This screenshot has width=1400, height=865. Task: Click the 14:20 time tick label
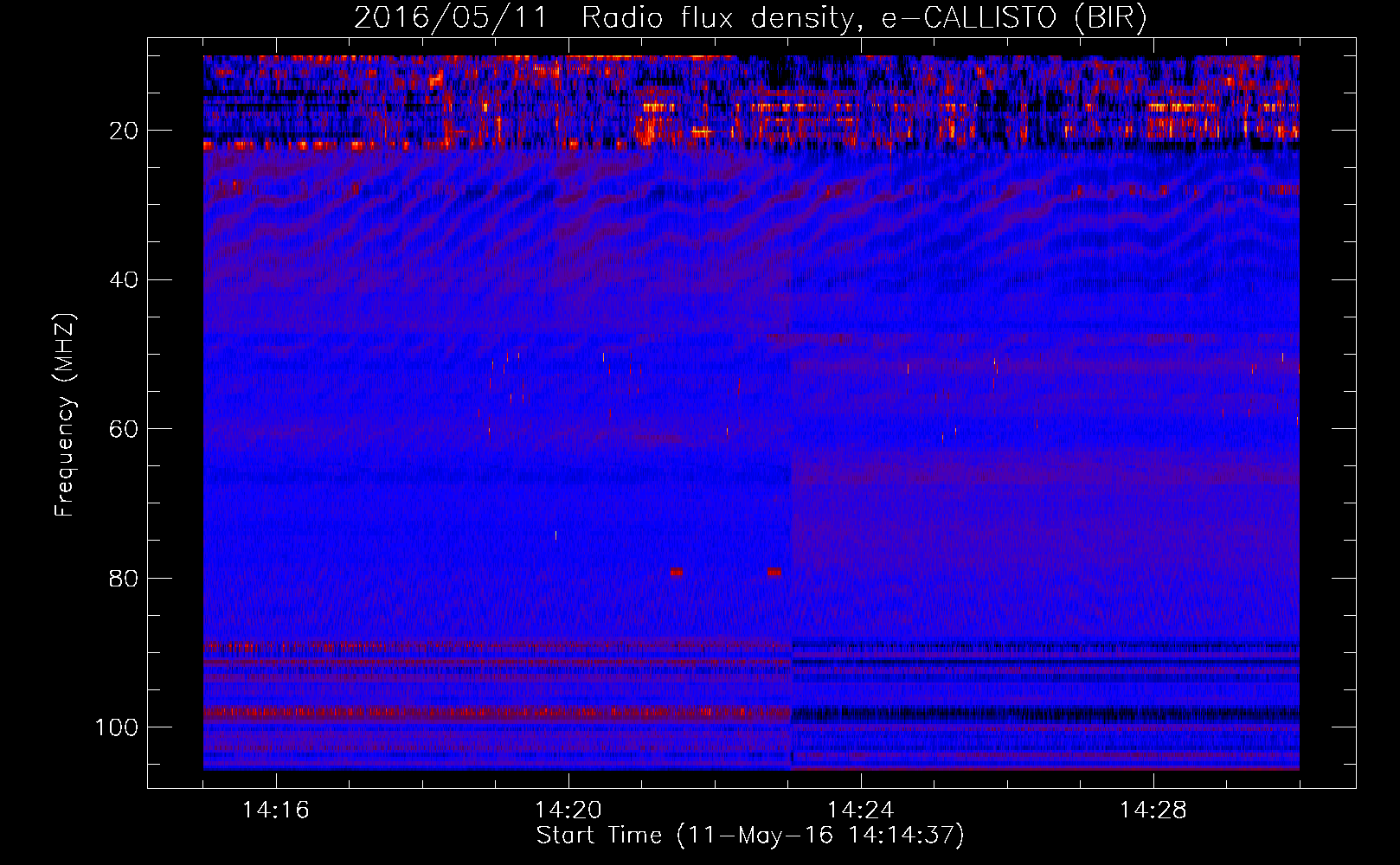click(x=568, y=811)
